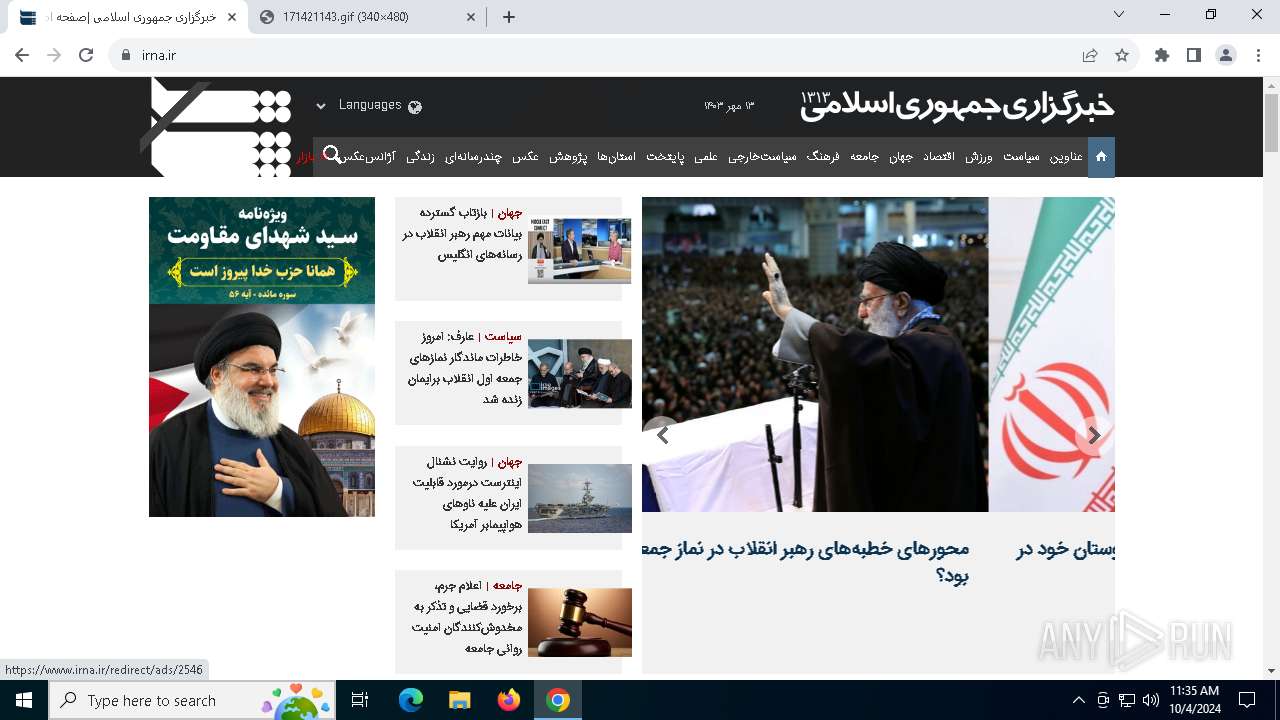Open the فرهنگ navigation item
The width and height of the screenshot is (1280, 720).
[823, 157]
